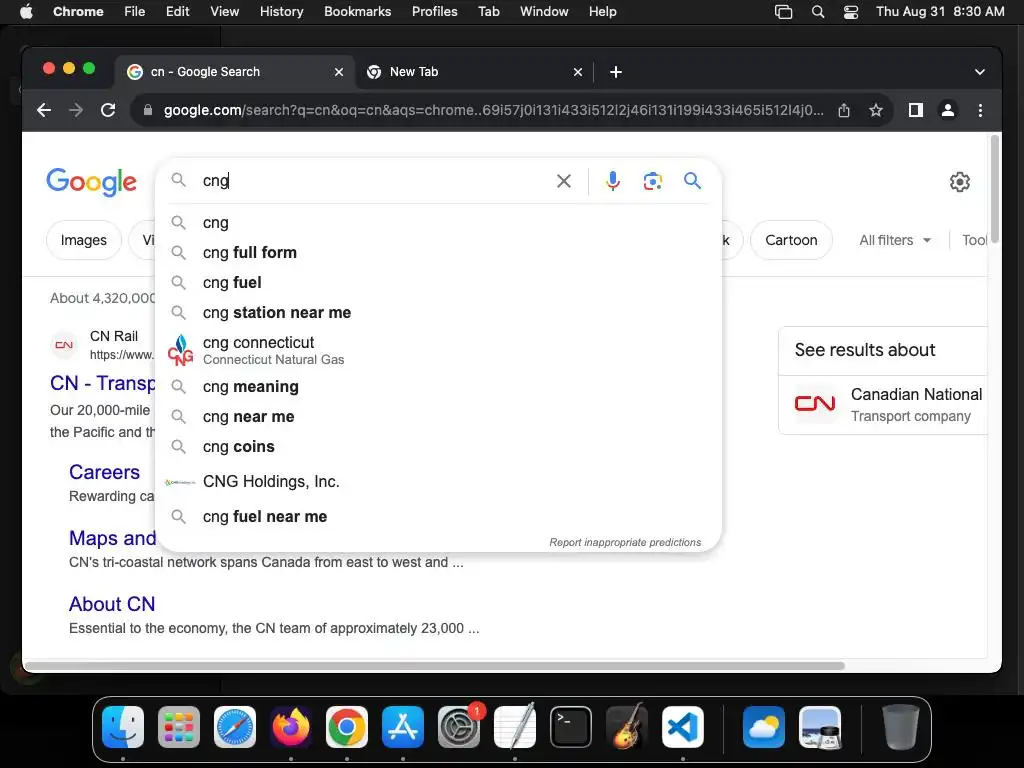Viewport: 1024px width, 768px height.
Task: Bookmark this page with star icon
Action: 876,110
